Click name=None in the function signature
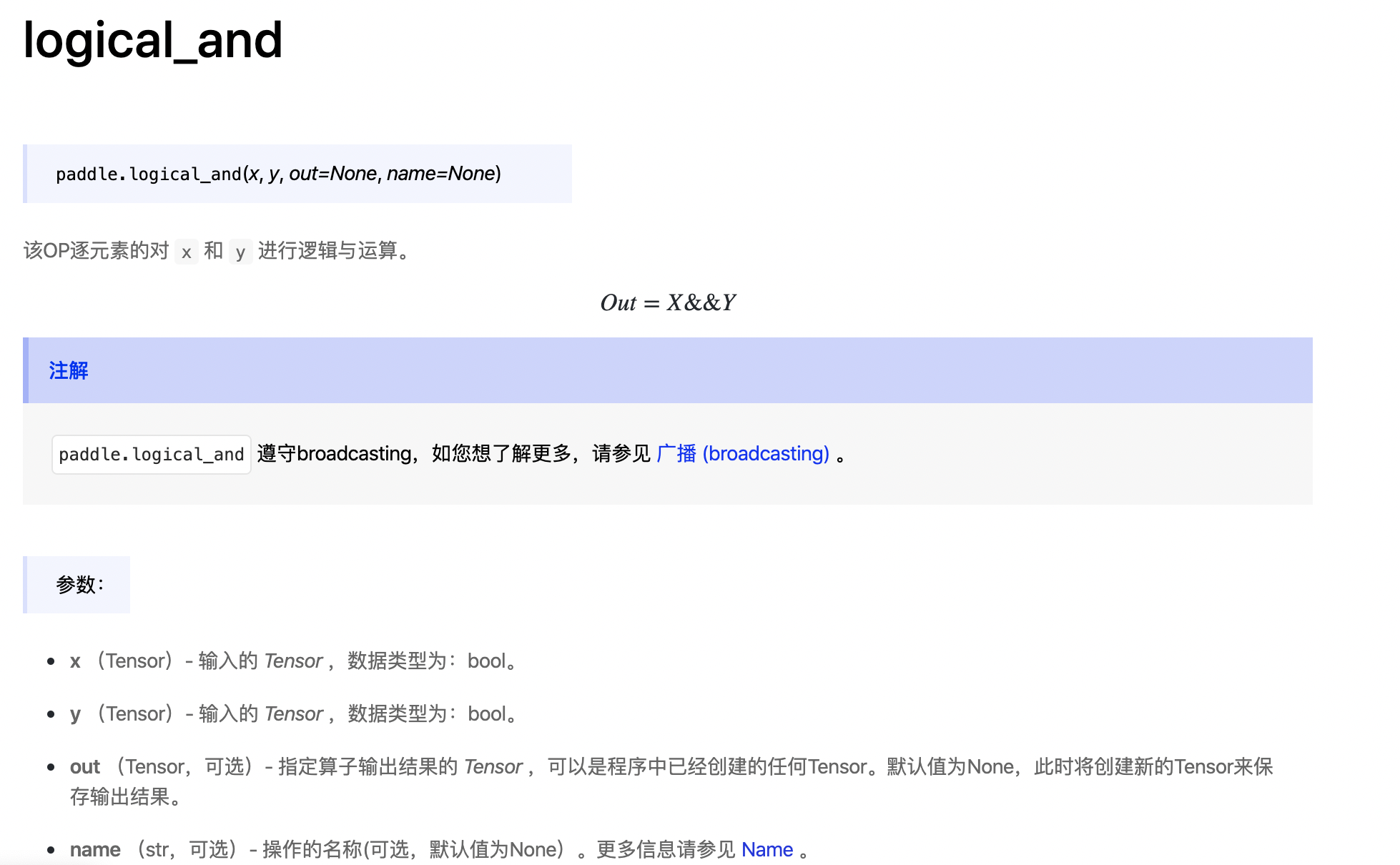Image resolution: width=1400 pixels, height=865 pixels. point(440,174)
